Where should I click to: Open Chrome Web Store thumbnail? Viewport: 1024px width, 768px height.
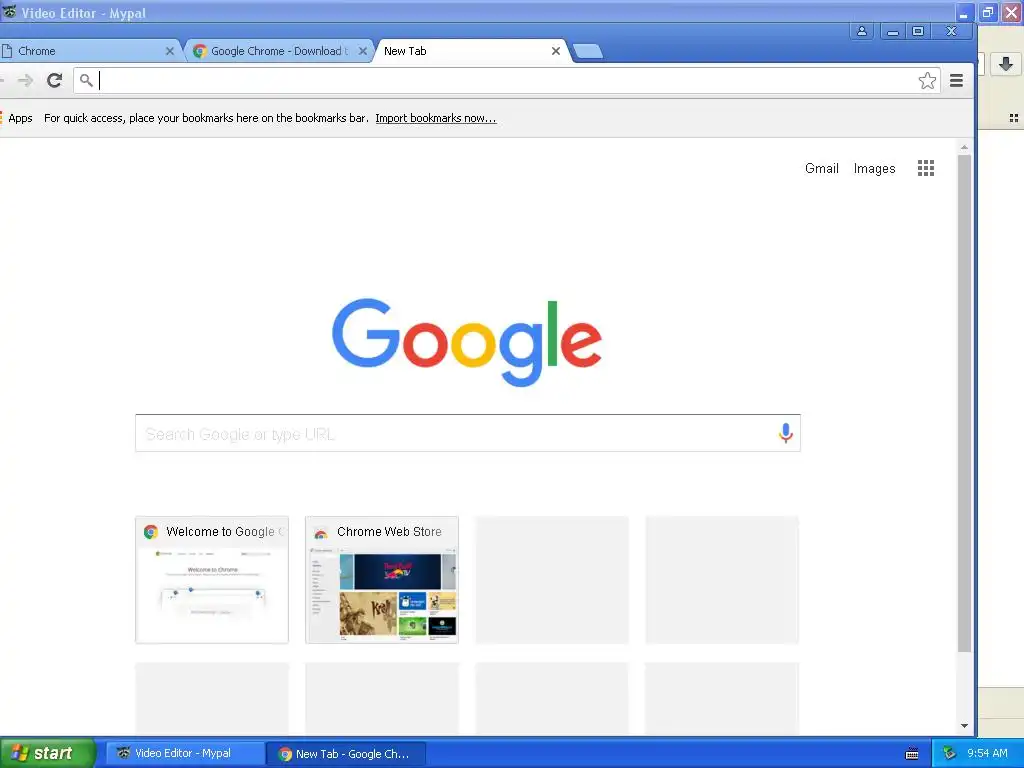point(382,580)
